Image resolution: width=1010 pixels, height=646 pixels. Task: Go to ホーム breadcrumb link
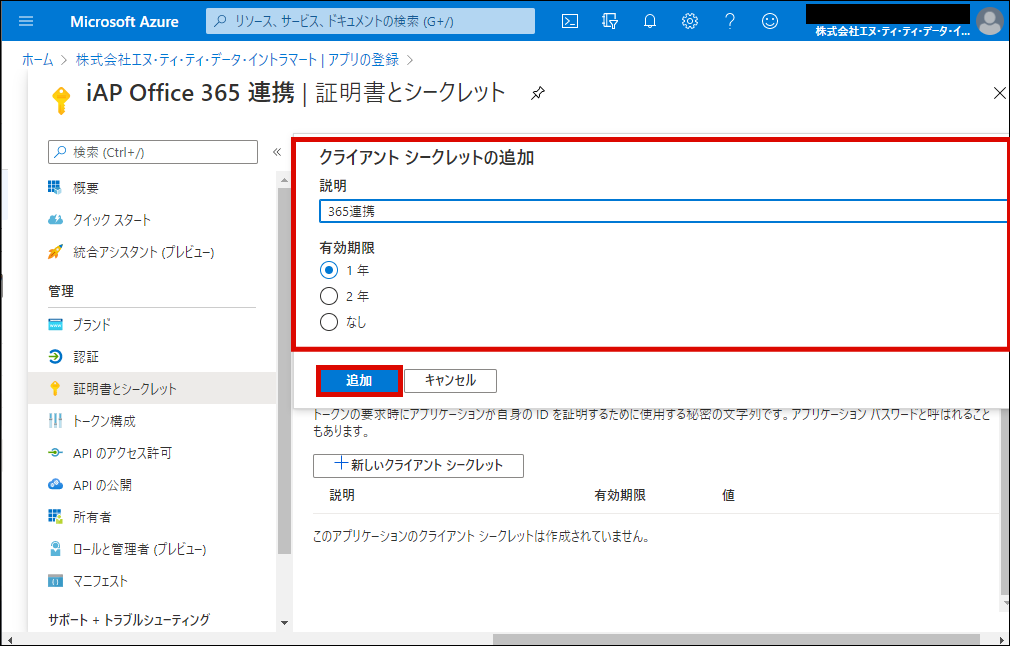tap(37, 60)
